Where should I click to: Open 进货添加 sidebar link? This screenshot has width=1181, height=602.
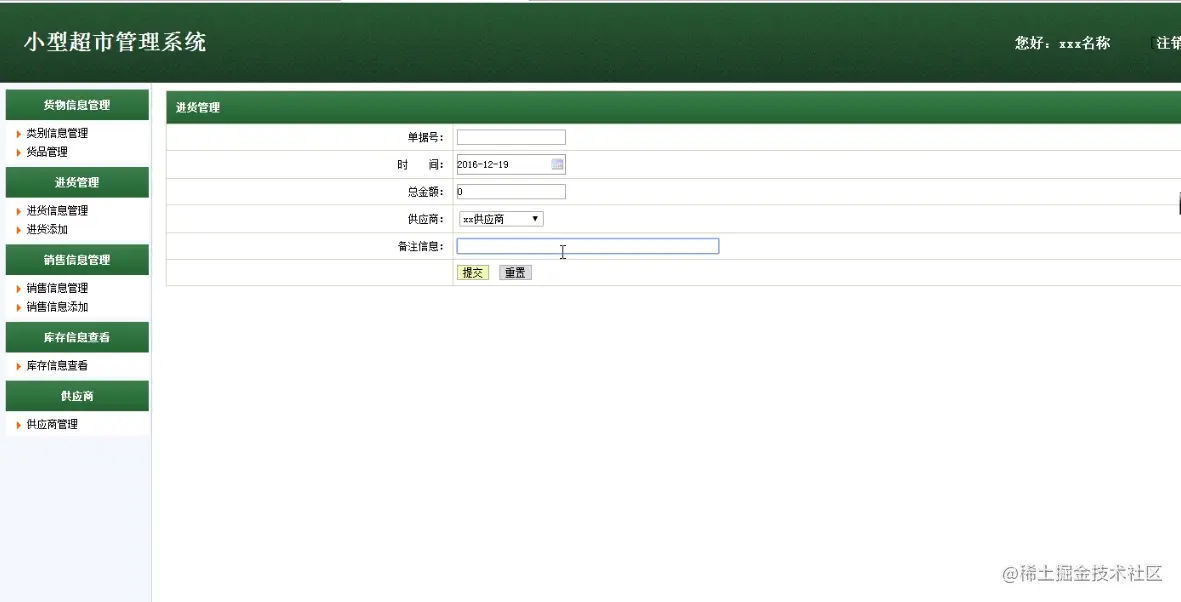coord(47,230)
